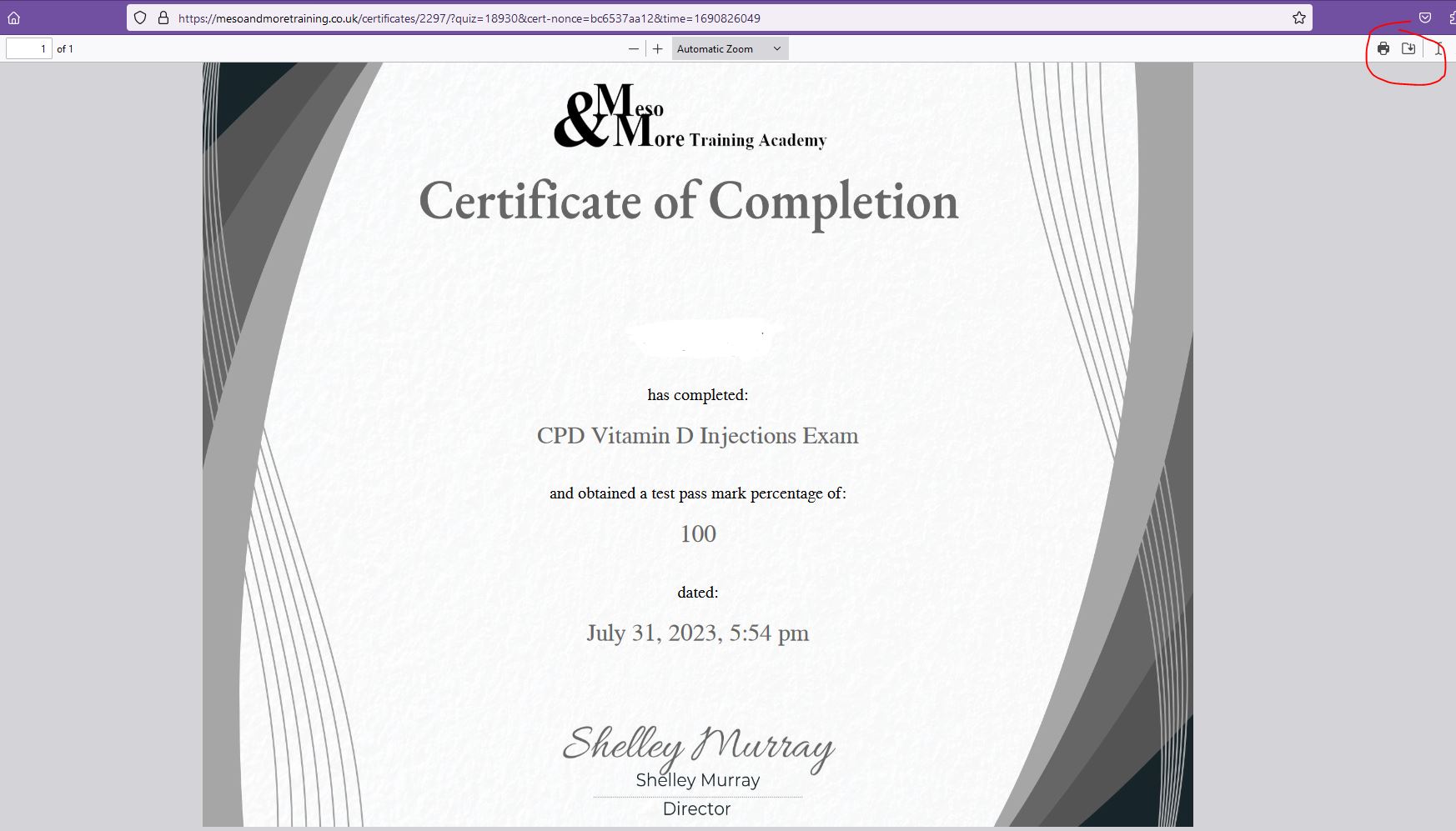Click the browser Home icon
Screen dimensions: 1456x831
tap(13, 18)
